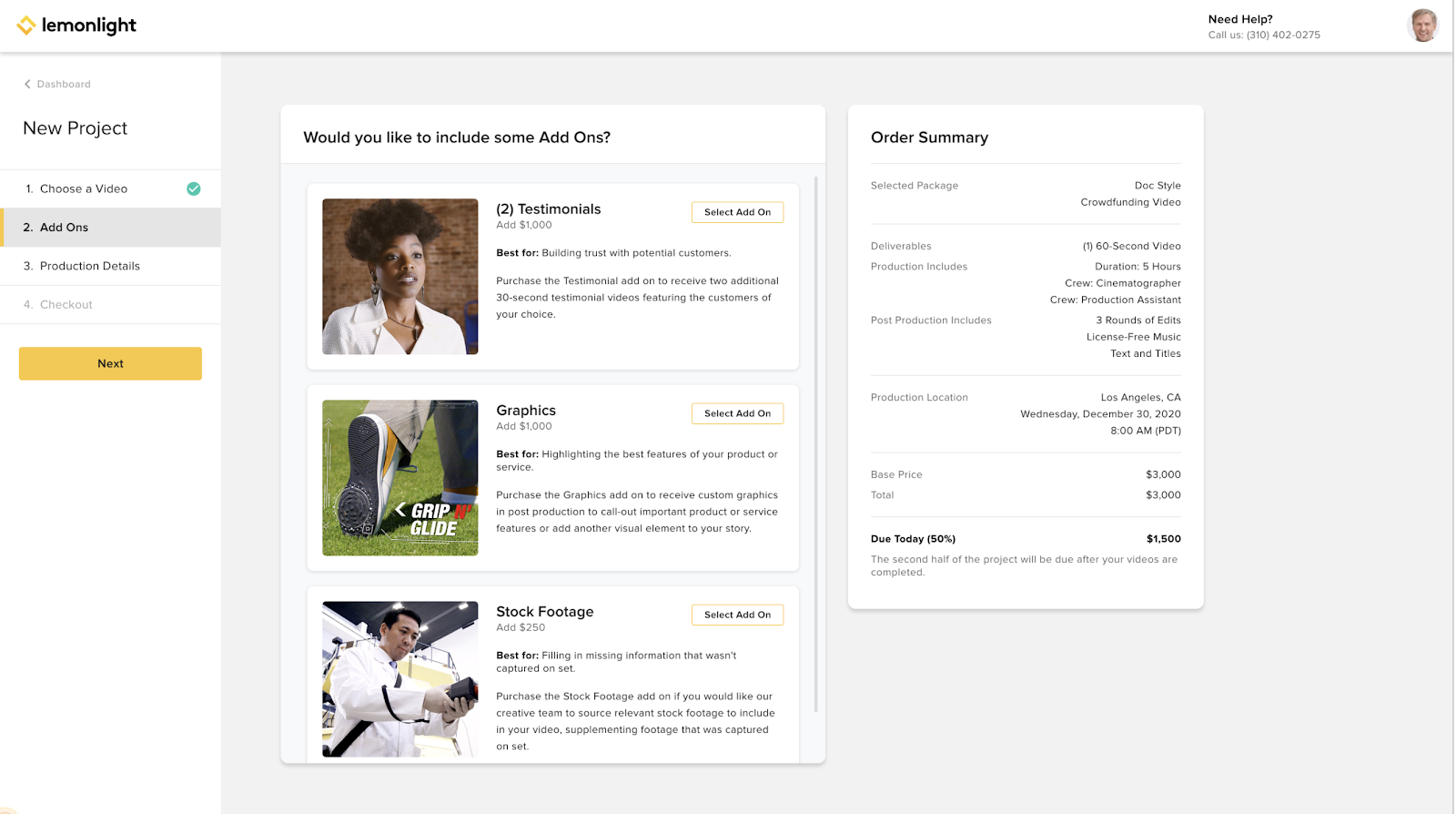The image size is (1456, 814).
Task: Open step 3 Production Details
Action: click(x=110, y=266)
